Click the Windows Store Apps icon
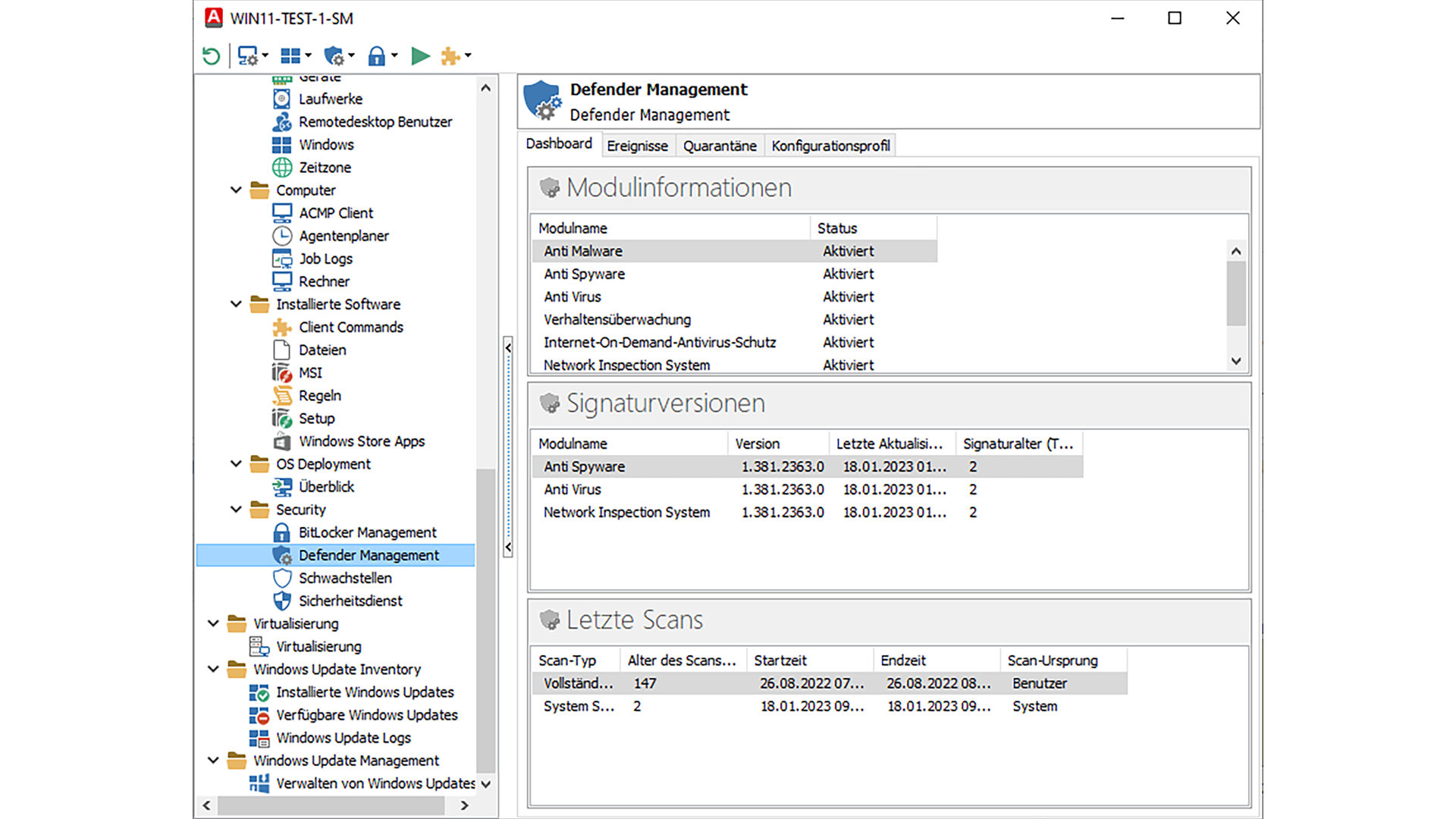1456x819 pixels. click(x=281, y=441)
